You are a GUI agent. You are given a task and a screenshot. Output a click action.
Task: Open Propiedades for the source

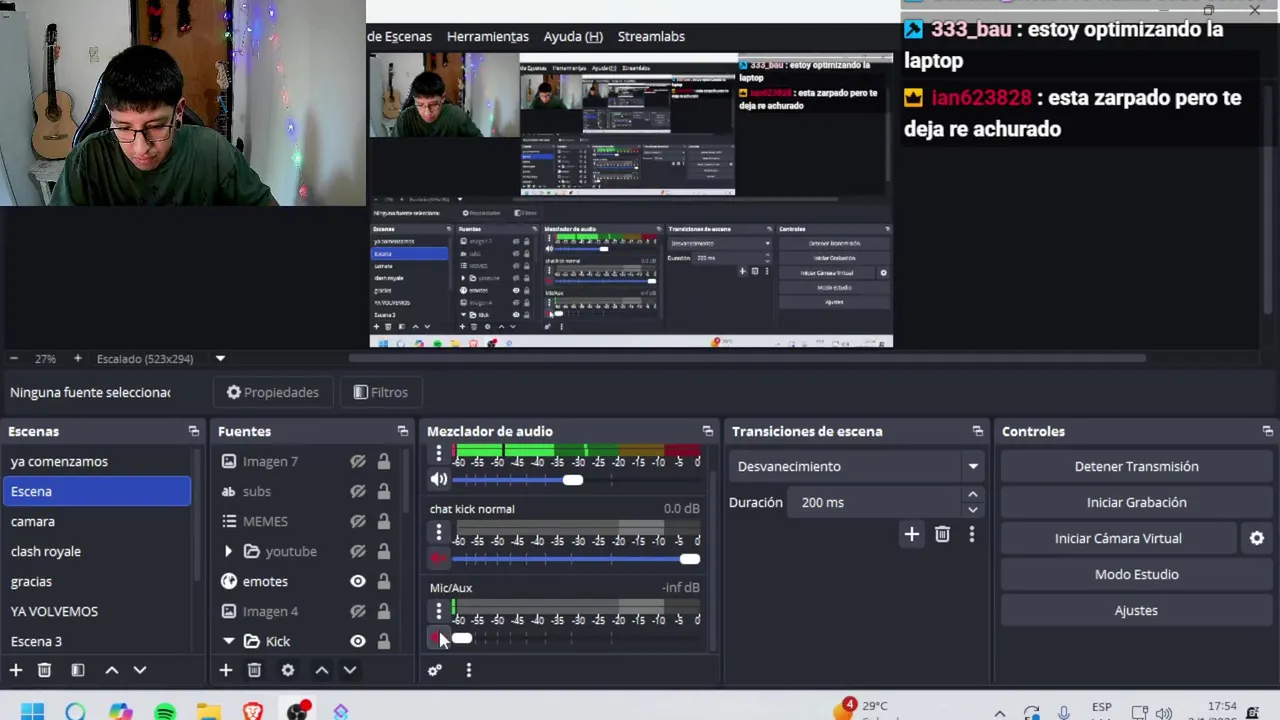273,392
